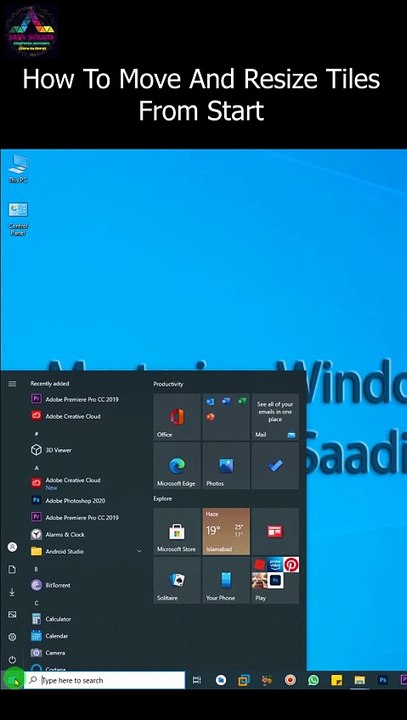Click the Productivity group header
Viewport: 407px width, 720px height.
tap(168, 384)
